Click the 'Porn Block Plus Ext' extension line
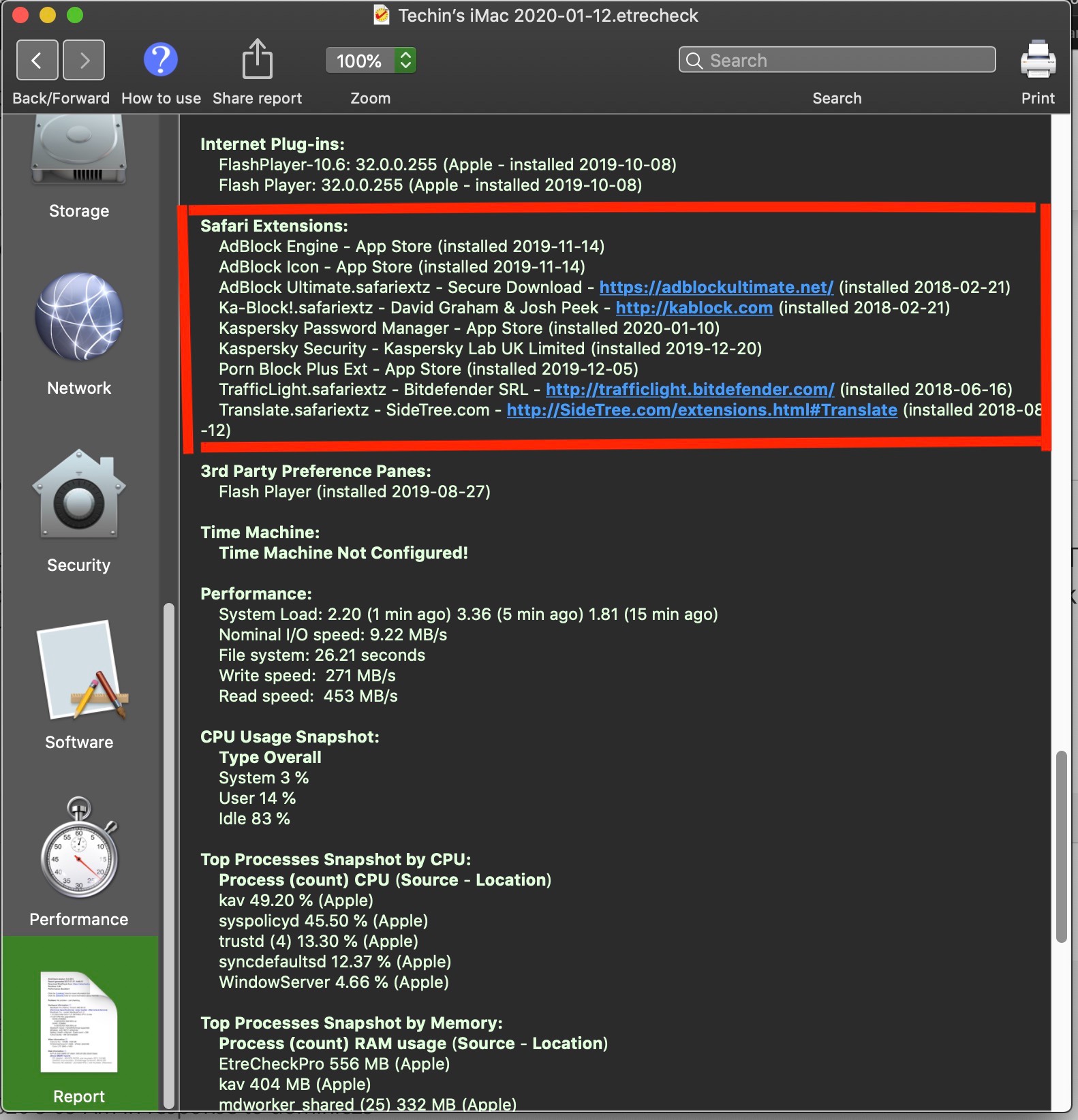 (x=429, y=369)
